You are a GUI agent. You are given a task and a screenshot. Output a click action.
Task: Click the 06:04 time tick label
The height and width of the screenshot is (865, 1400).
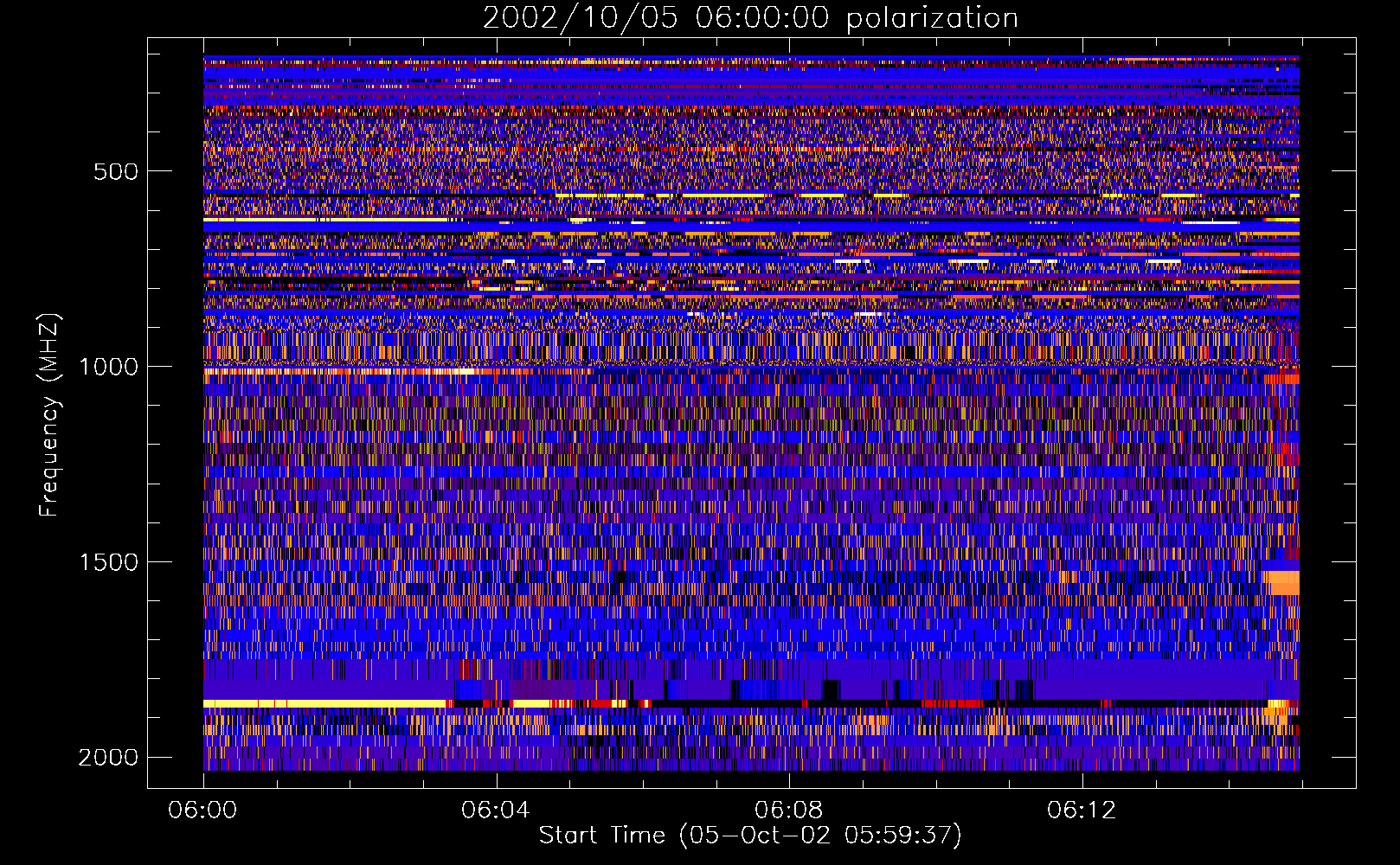click(496, 811)
